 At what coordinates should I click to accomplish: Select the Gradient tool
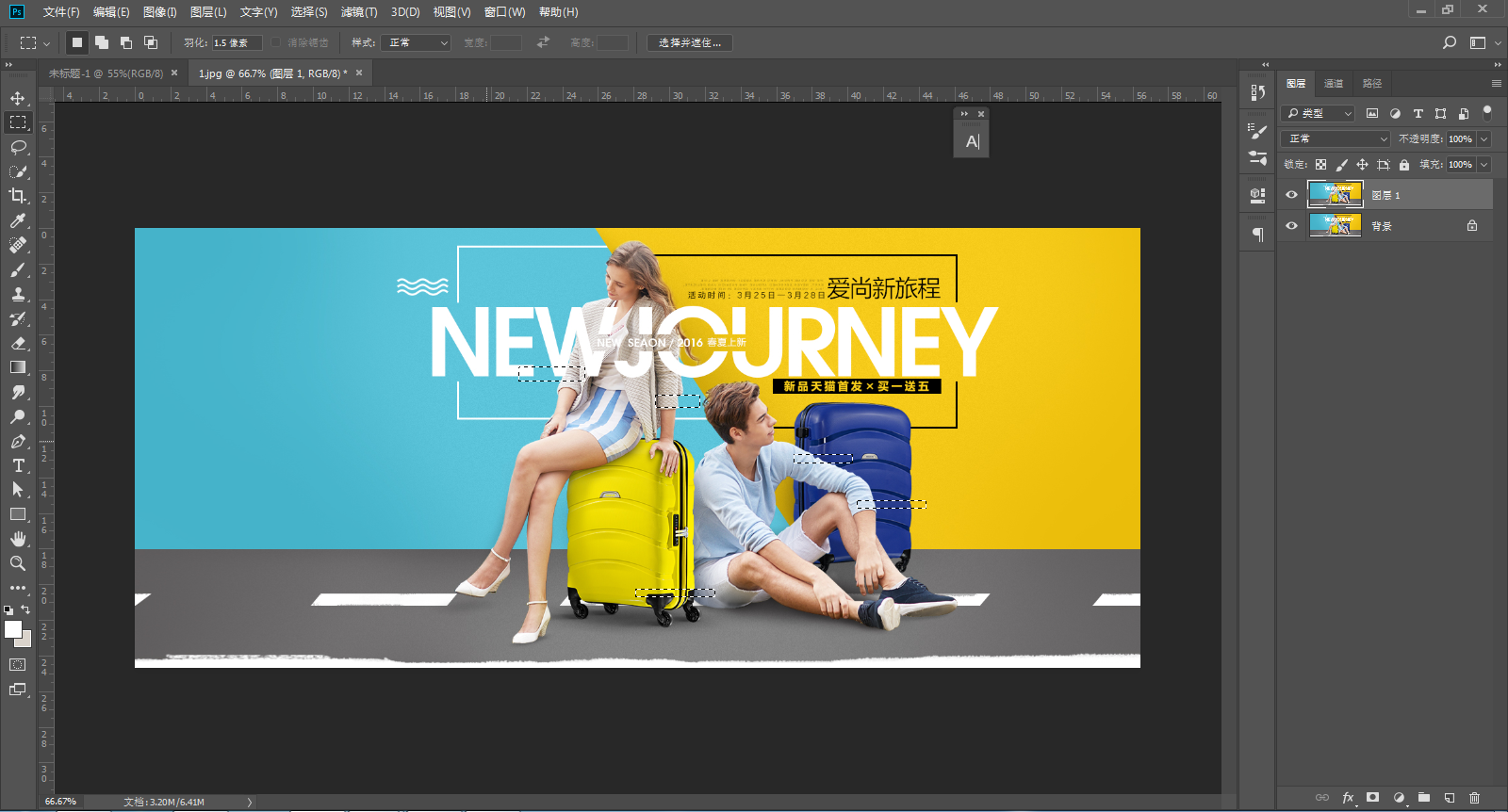(18, 367)
